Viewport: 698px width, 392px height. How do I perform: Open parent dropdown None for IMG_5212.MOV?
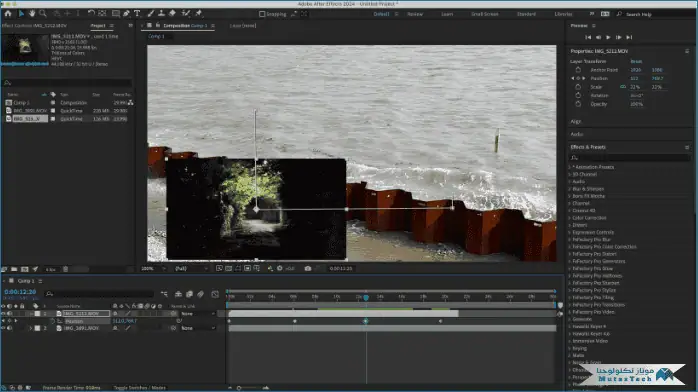pos(198,314)
